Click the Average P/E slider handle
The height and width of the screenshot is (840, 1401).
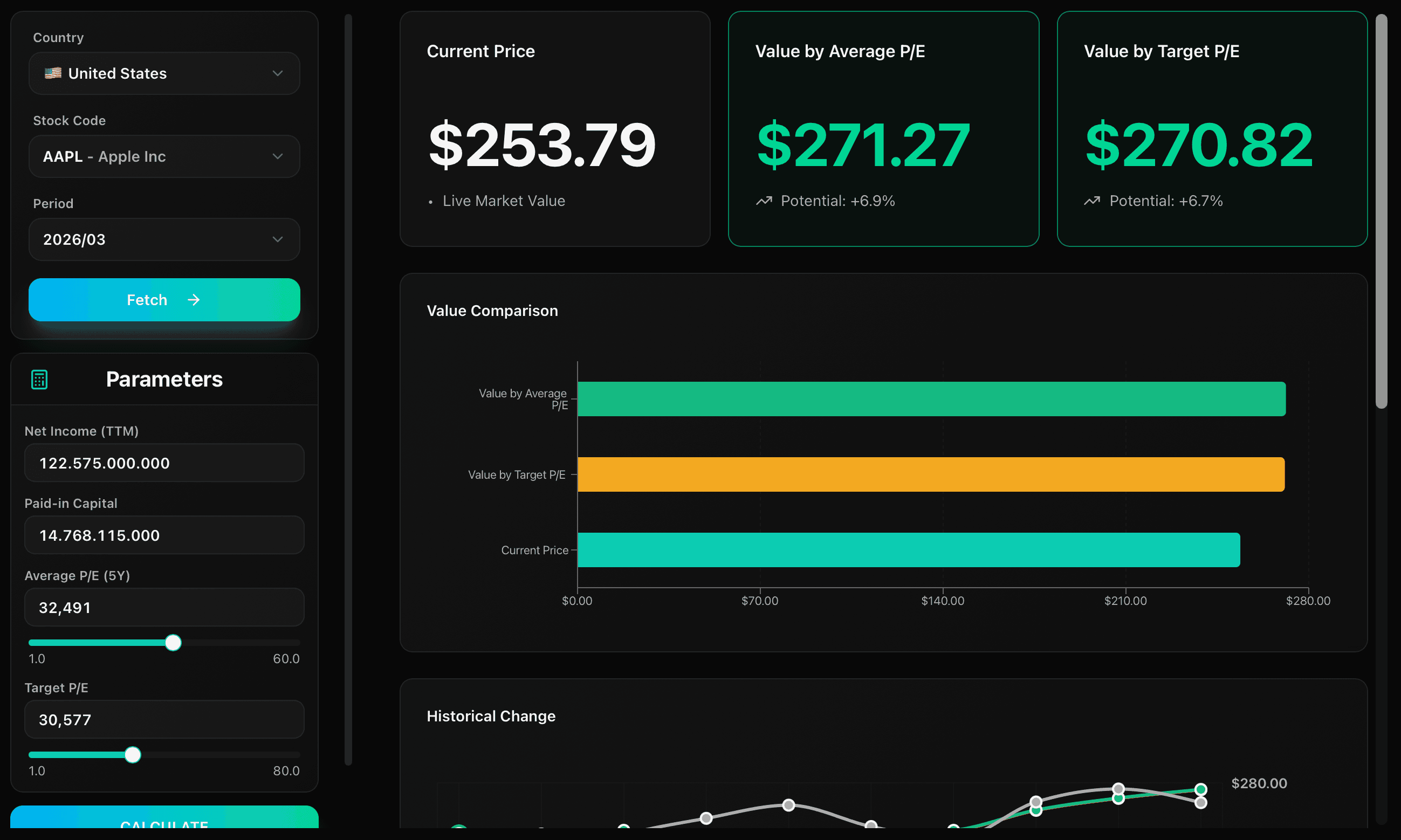[173, 643]
